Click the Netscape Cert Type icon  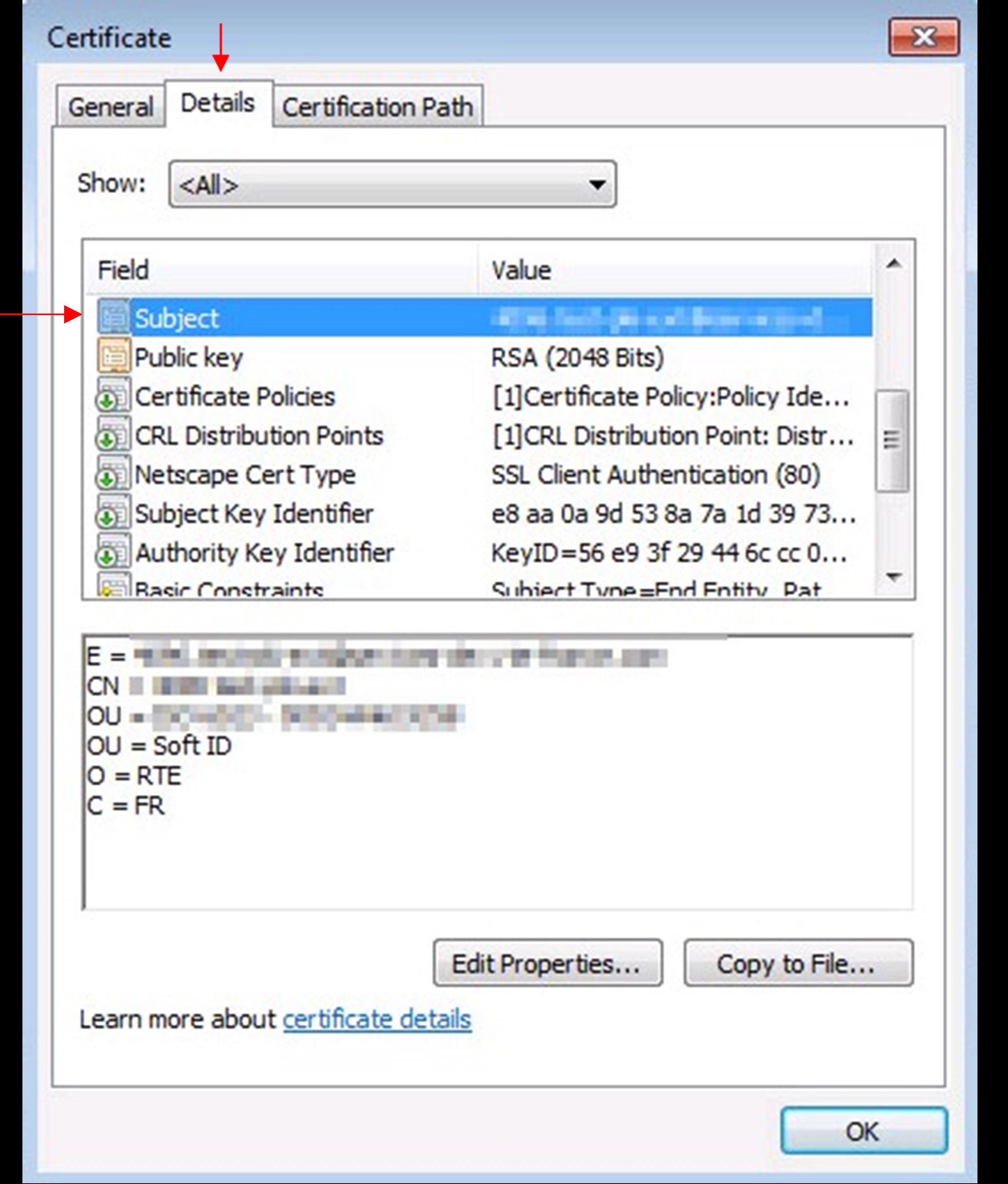click(x=113, y=474)
